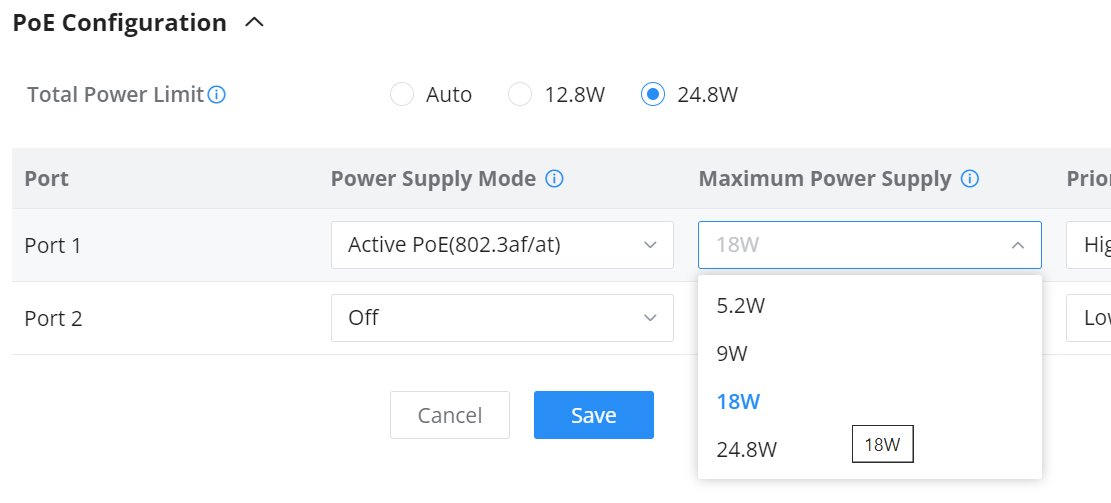
Task: Click the Port 2 row label
Action: pos(53,318)
